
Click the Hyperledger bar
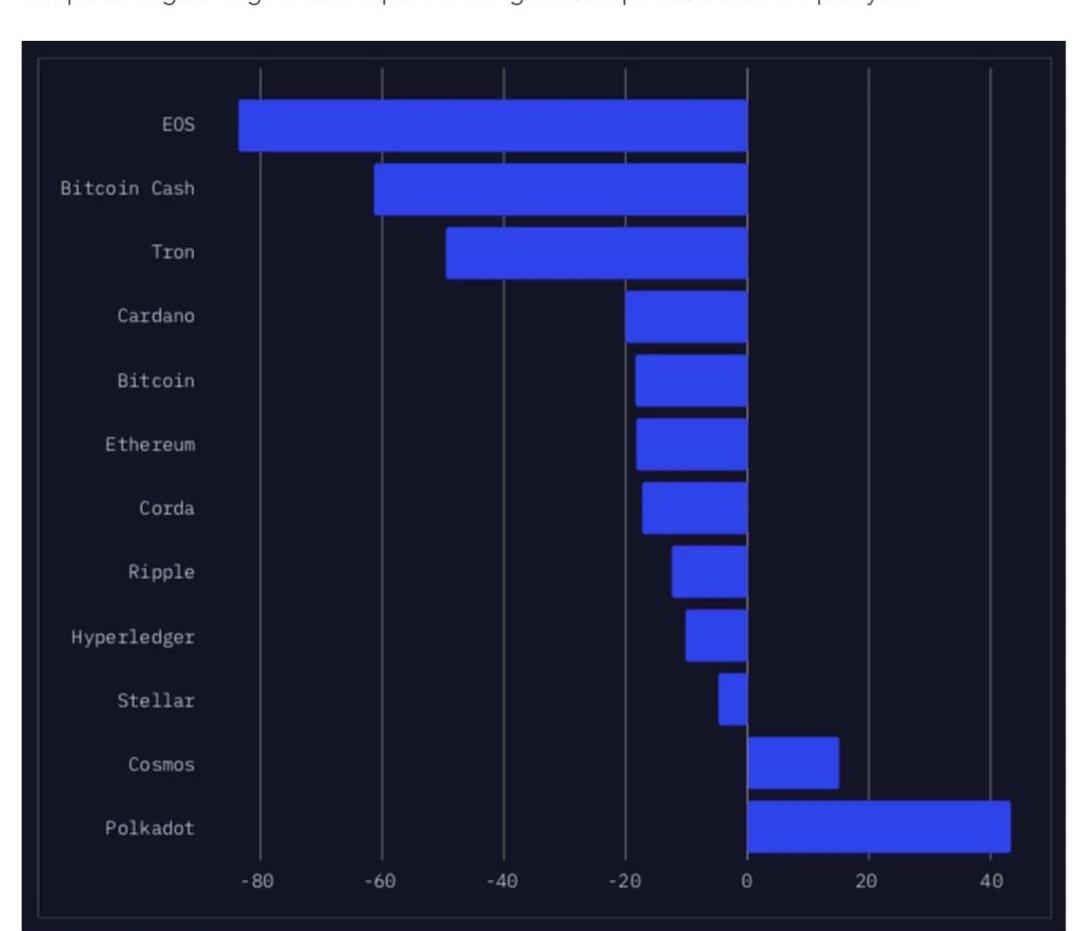point(716,636)
